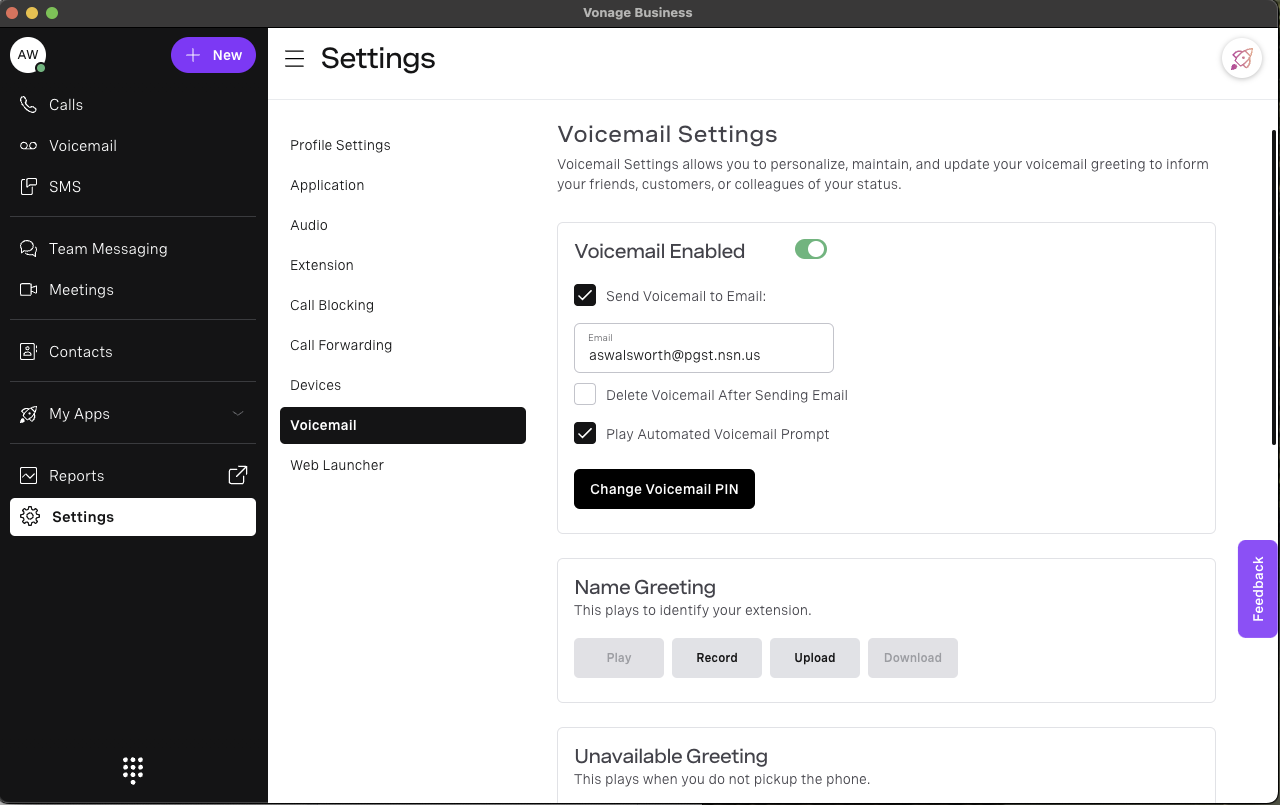Viewport: 1280px width, 805px height.
Task: Click the Reports chart icon
Action: (x=28, y=476)
